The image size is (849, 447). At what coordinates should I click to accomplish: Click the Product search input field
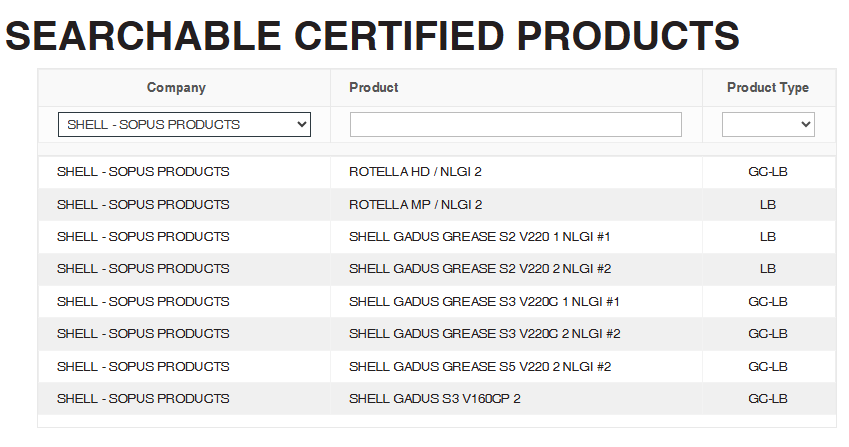point(515,125)
